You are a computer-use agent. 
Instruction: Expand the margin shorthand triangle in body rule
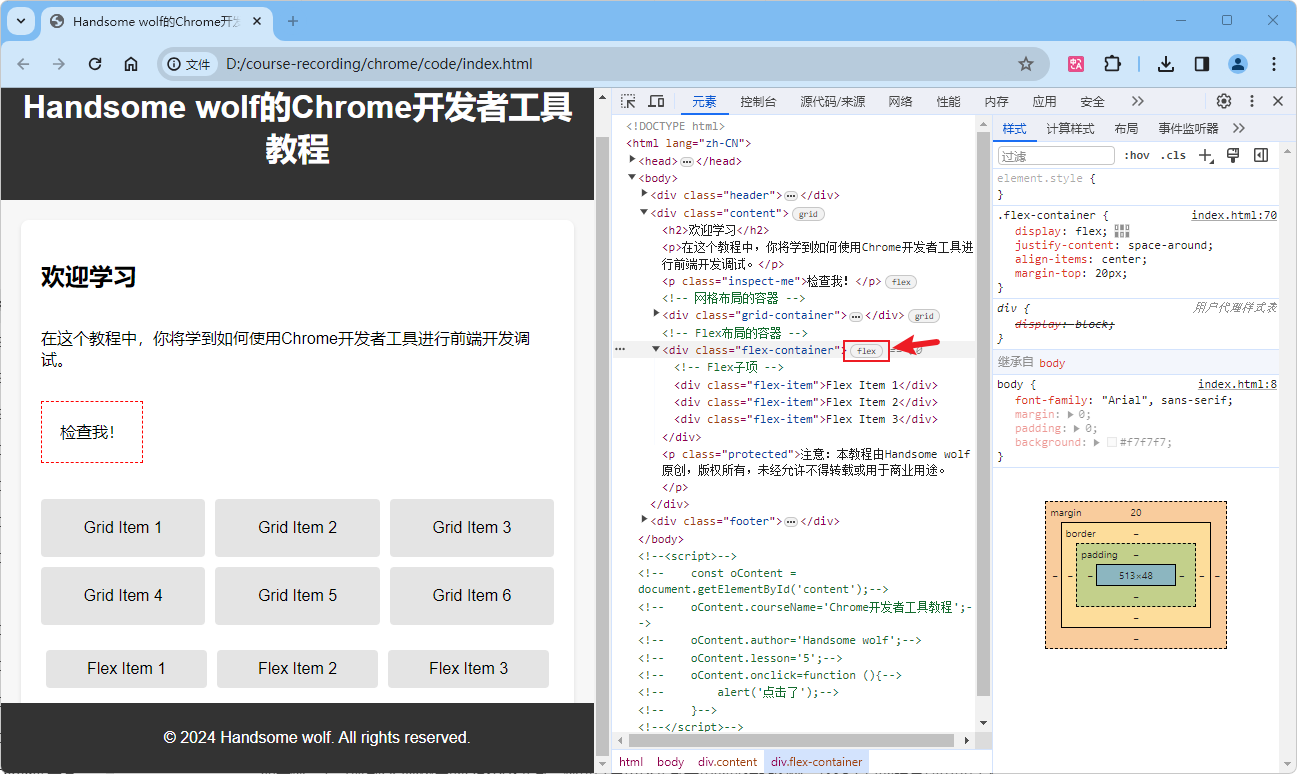(1072, 414)
